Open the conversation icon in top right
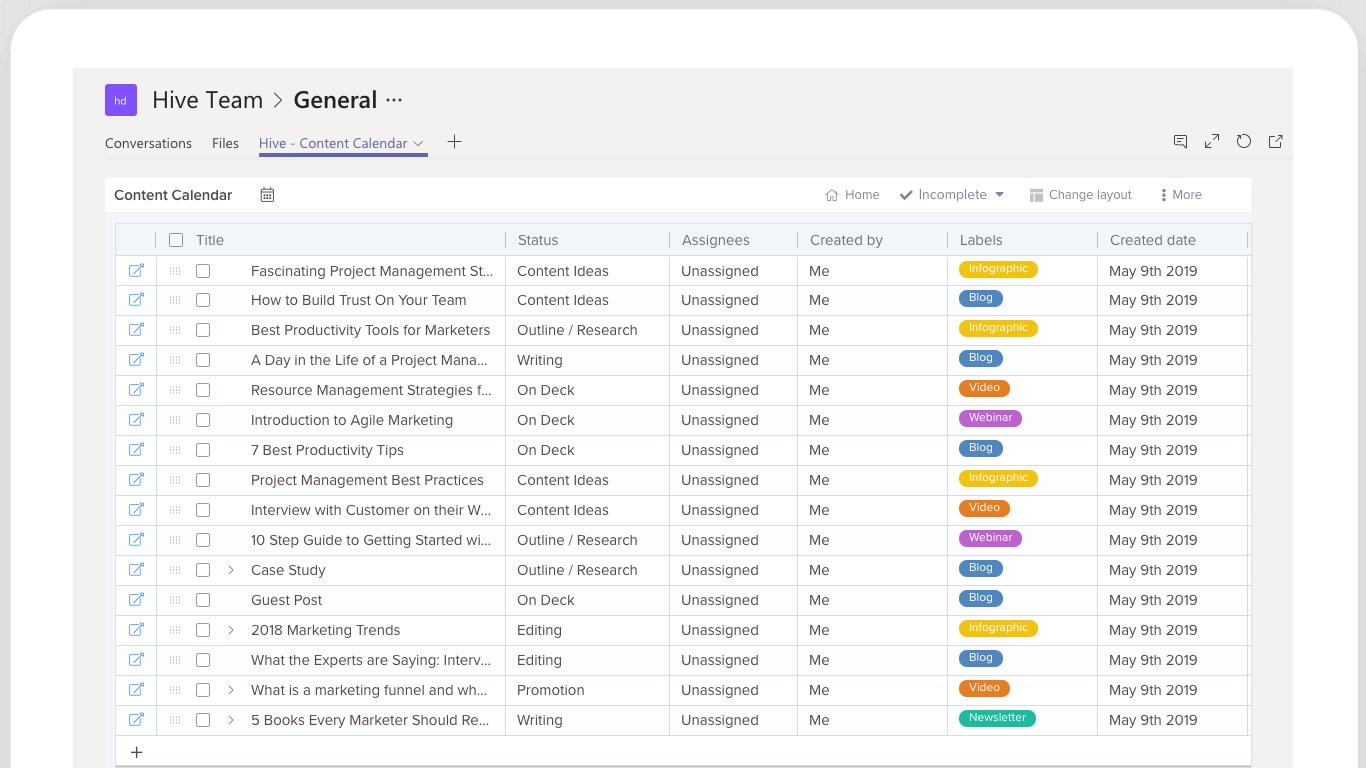Viewport: 1366px width, 768px height. coord(1180,142)
